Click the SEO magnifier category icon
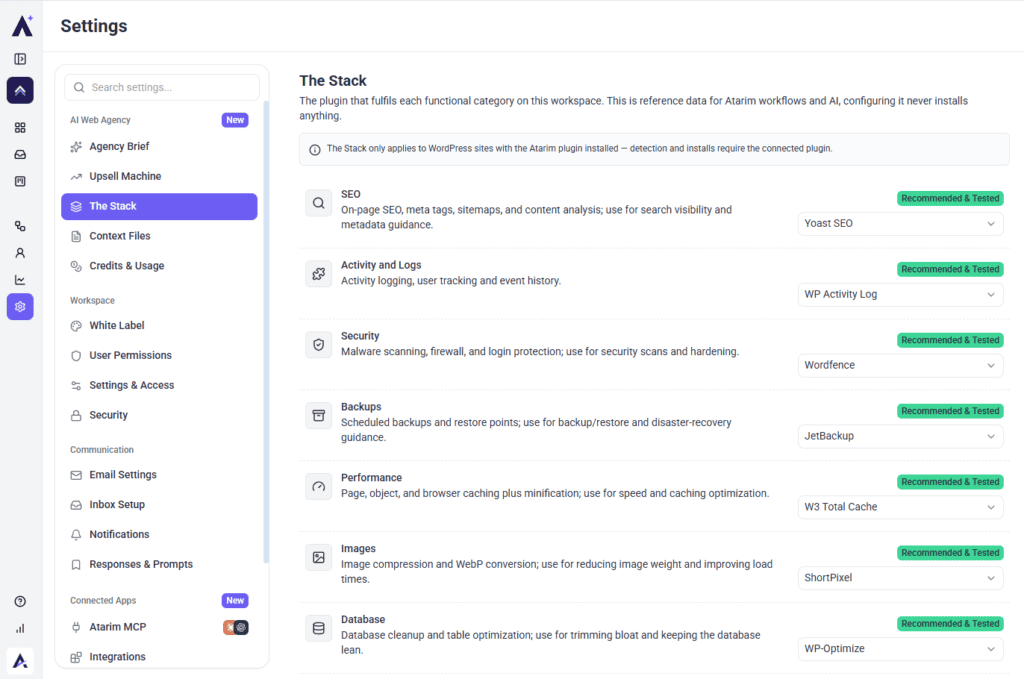Viewport: 1024px width, 679px height. click(x=319, y=203)
